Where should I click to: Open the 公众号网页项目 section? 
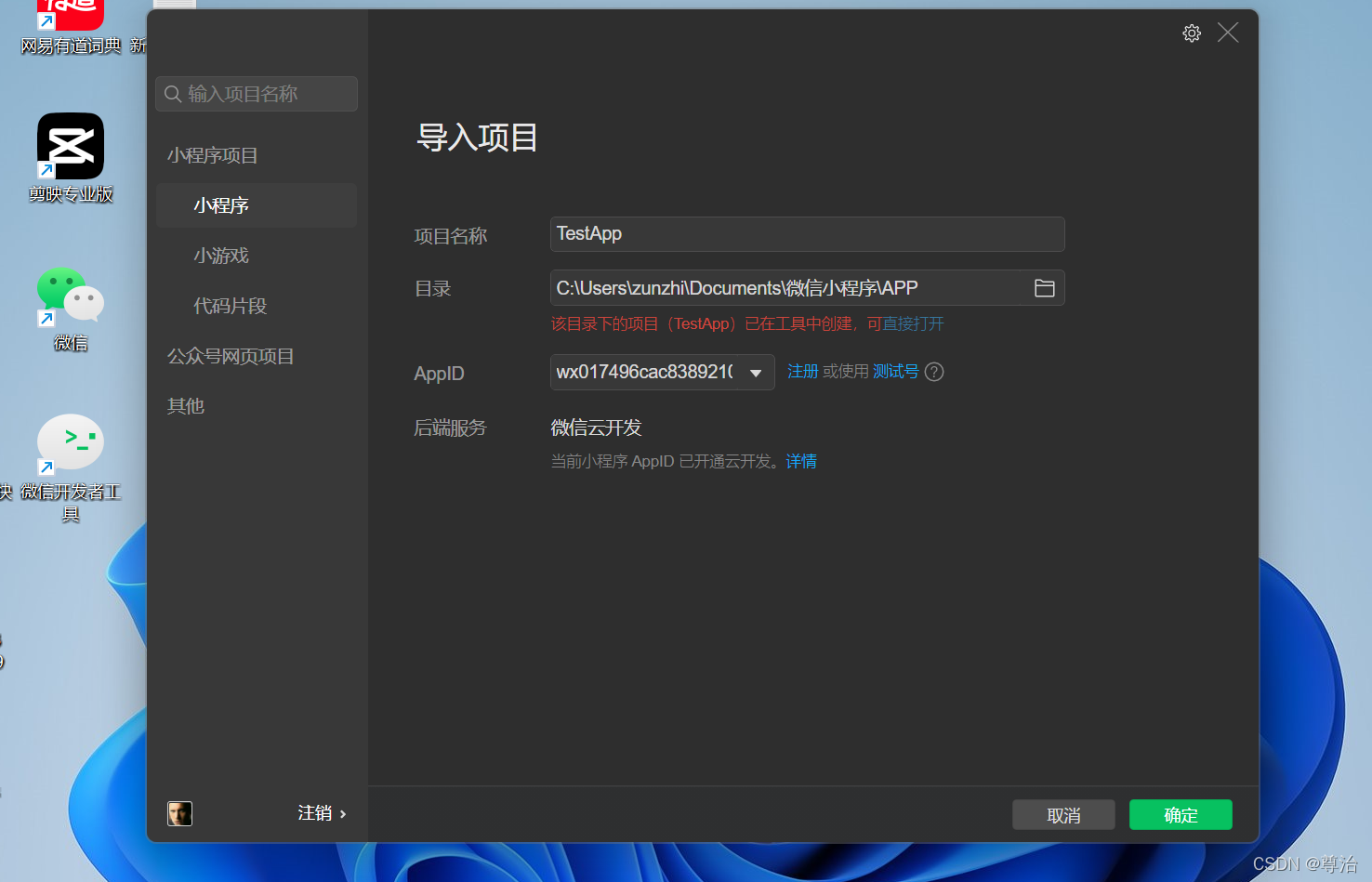click(231, 356)
